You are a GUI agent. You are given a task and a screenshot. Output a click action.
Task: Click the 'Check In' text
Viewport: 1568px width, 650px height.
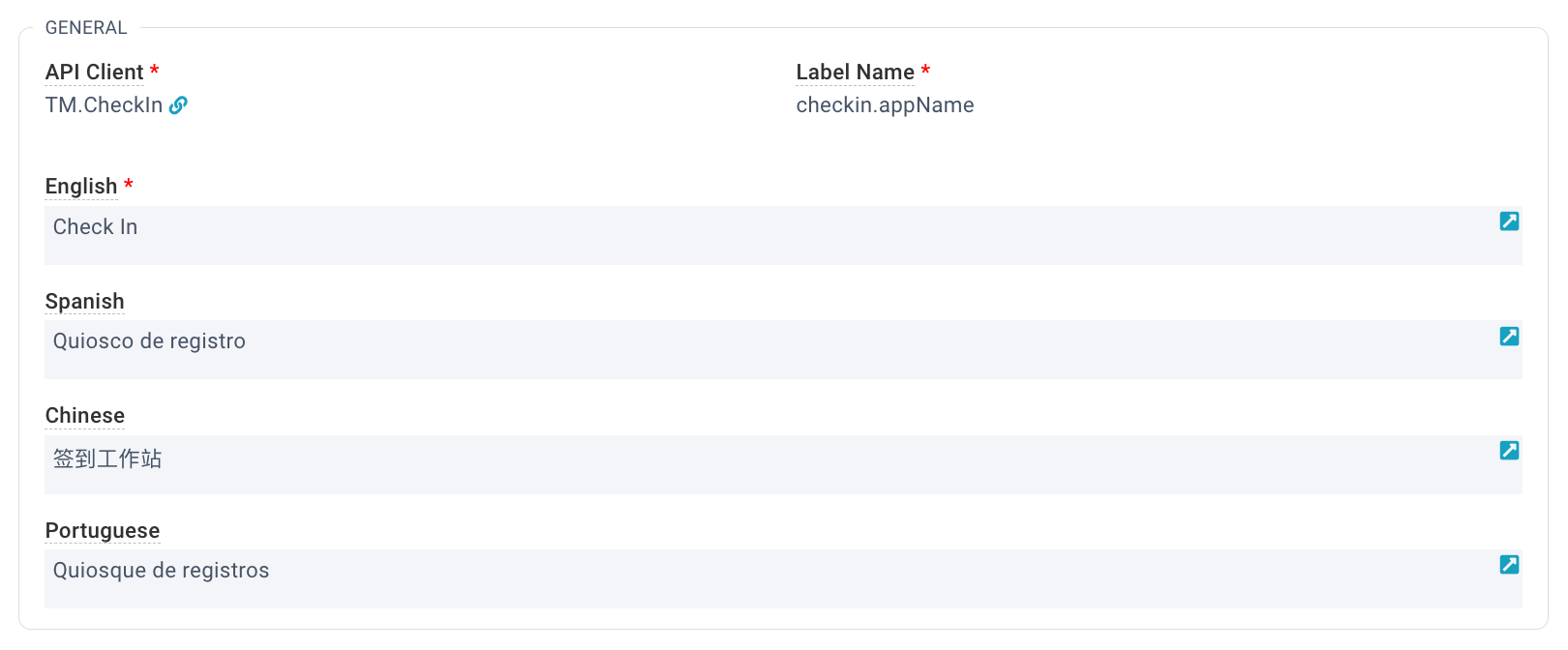tap(95, 227)
